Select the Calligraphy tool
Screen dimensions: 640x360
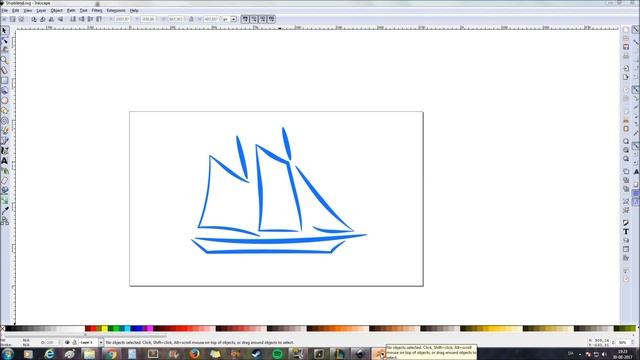click(x=4, y=151)
